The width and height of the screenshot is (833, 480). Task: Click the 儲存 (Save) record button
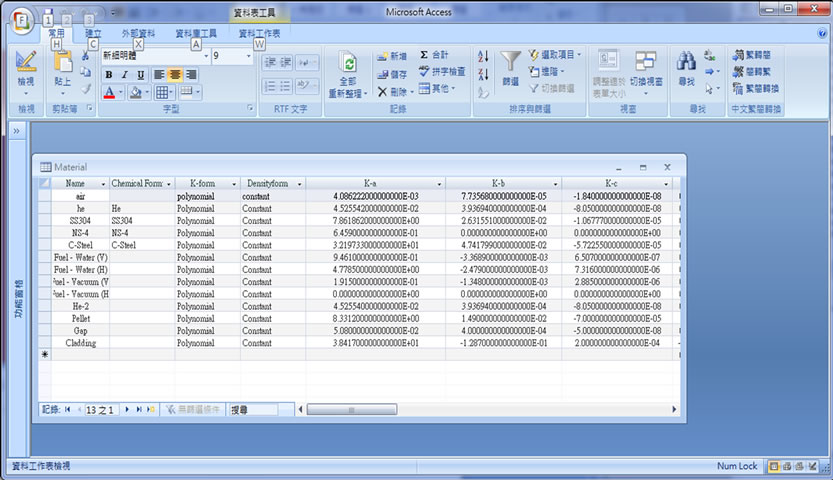393,73
